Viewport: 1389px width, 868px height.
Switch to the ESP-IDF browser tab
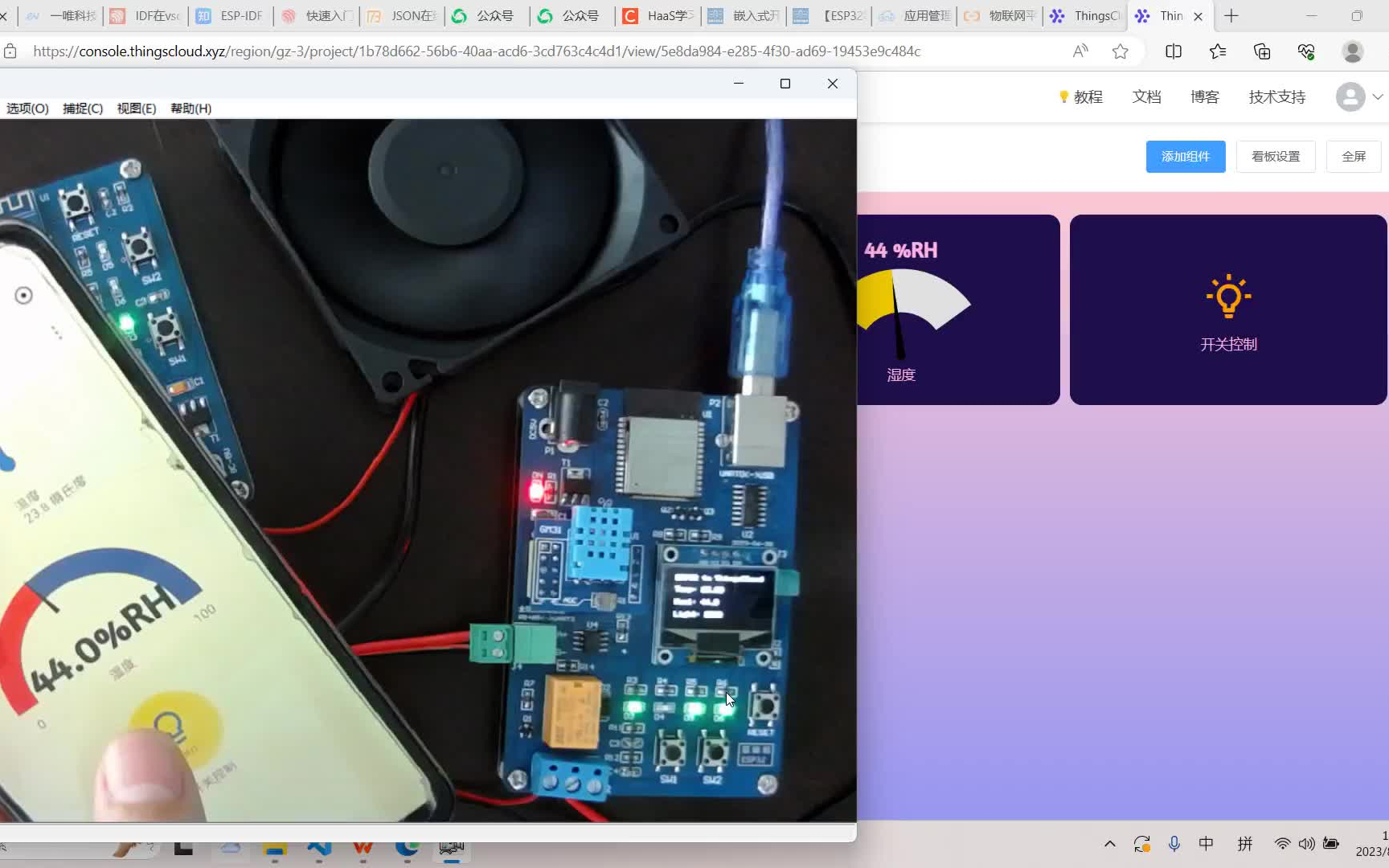[231, 16]
